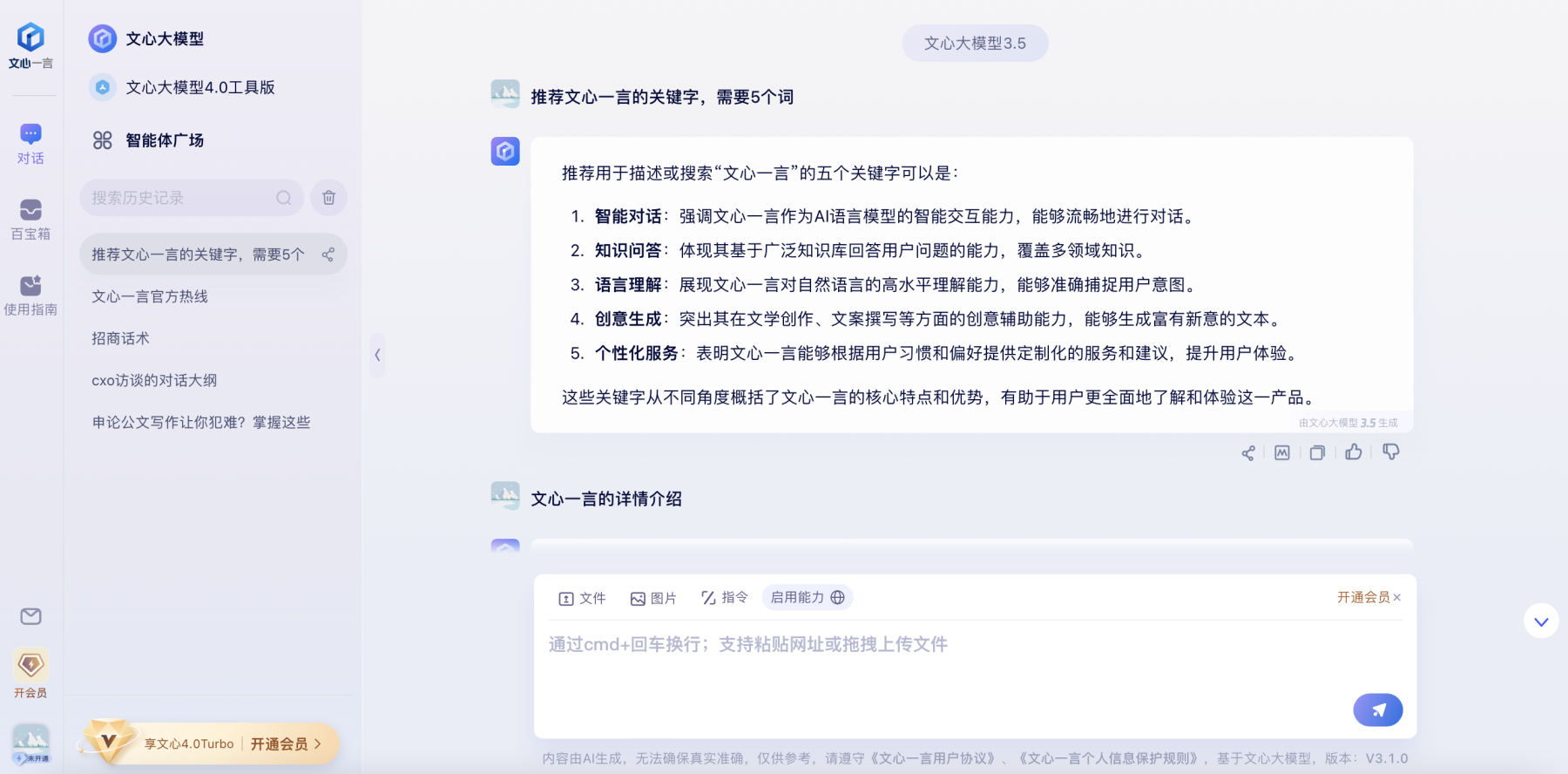Viewport: 1568px width, 774px height.
Task: Click the 创意生成 keyword in the answer
Action: coord(628,319)
